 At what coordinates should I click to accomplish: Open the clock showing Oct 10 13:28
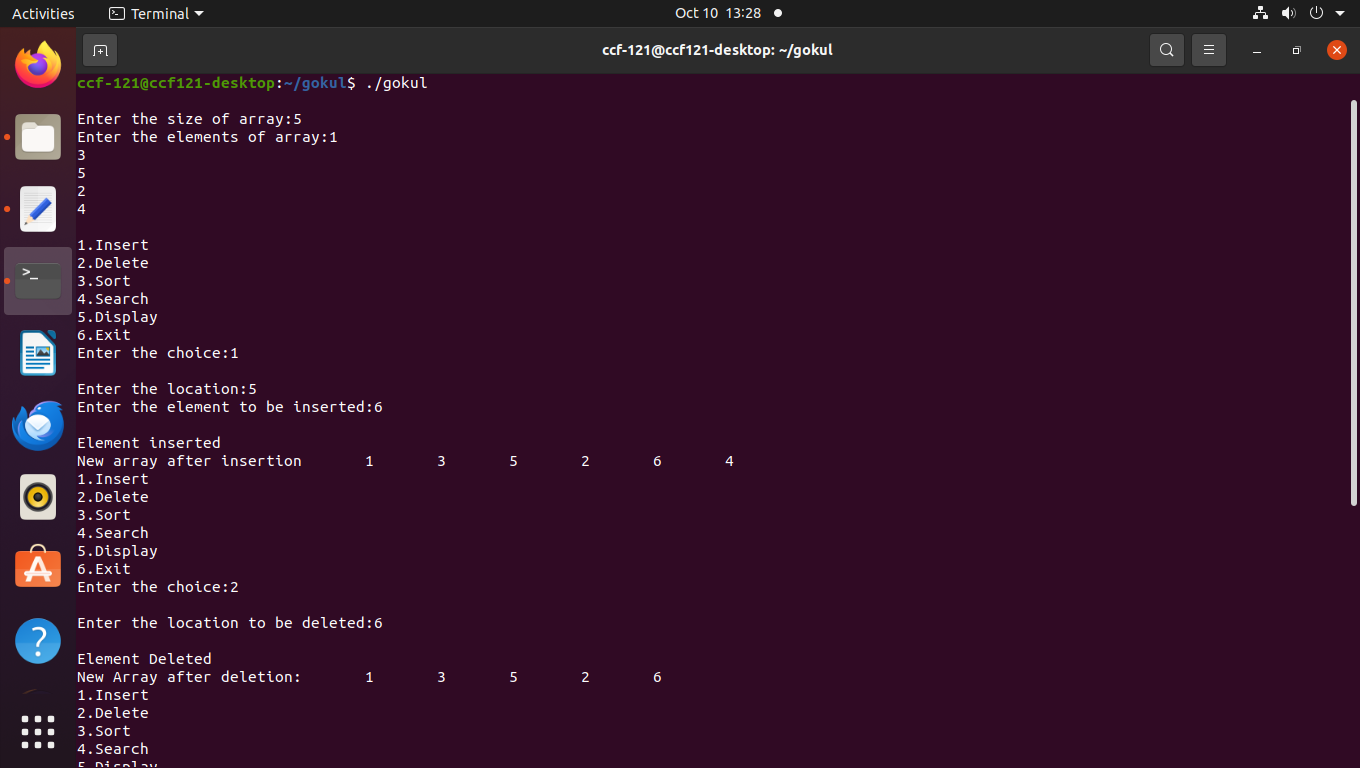point(718,13)
